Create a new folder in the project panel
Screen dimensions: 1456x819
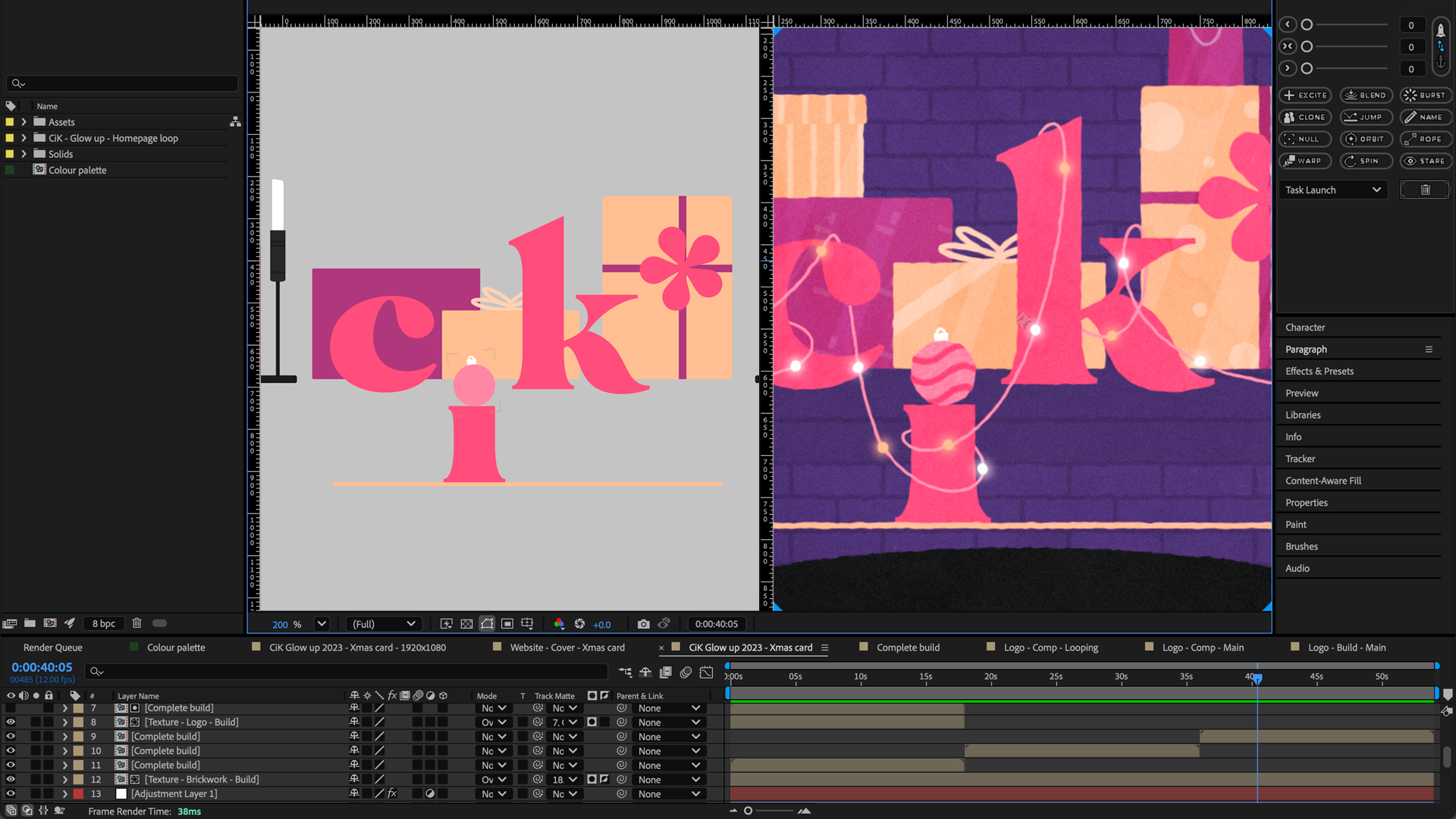pyautogui.click(x=30, y=623)
